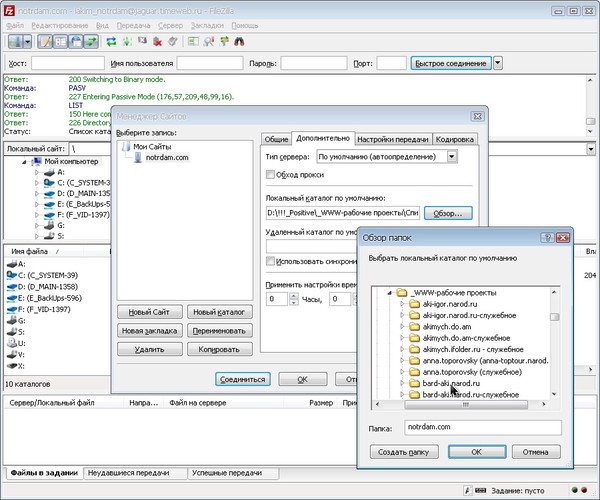Click the Порт input field
Screen dimensions: 600x500
click(x=391, y=63)
